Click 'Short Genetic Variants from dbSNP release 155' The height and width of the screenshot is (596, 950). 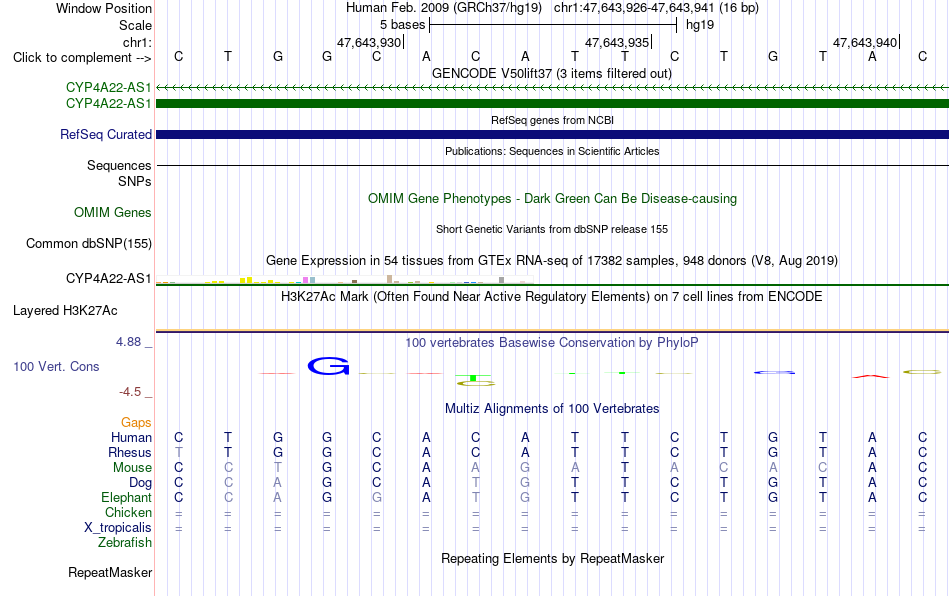pyautogui.click(x=552, y=229)
